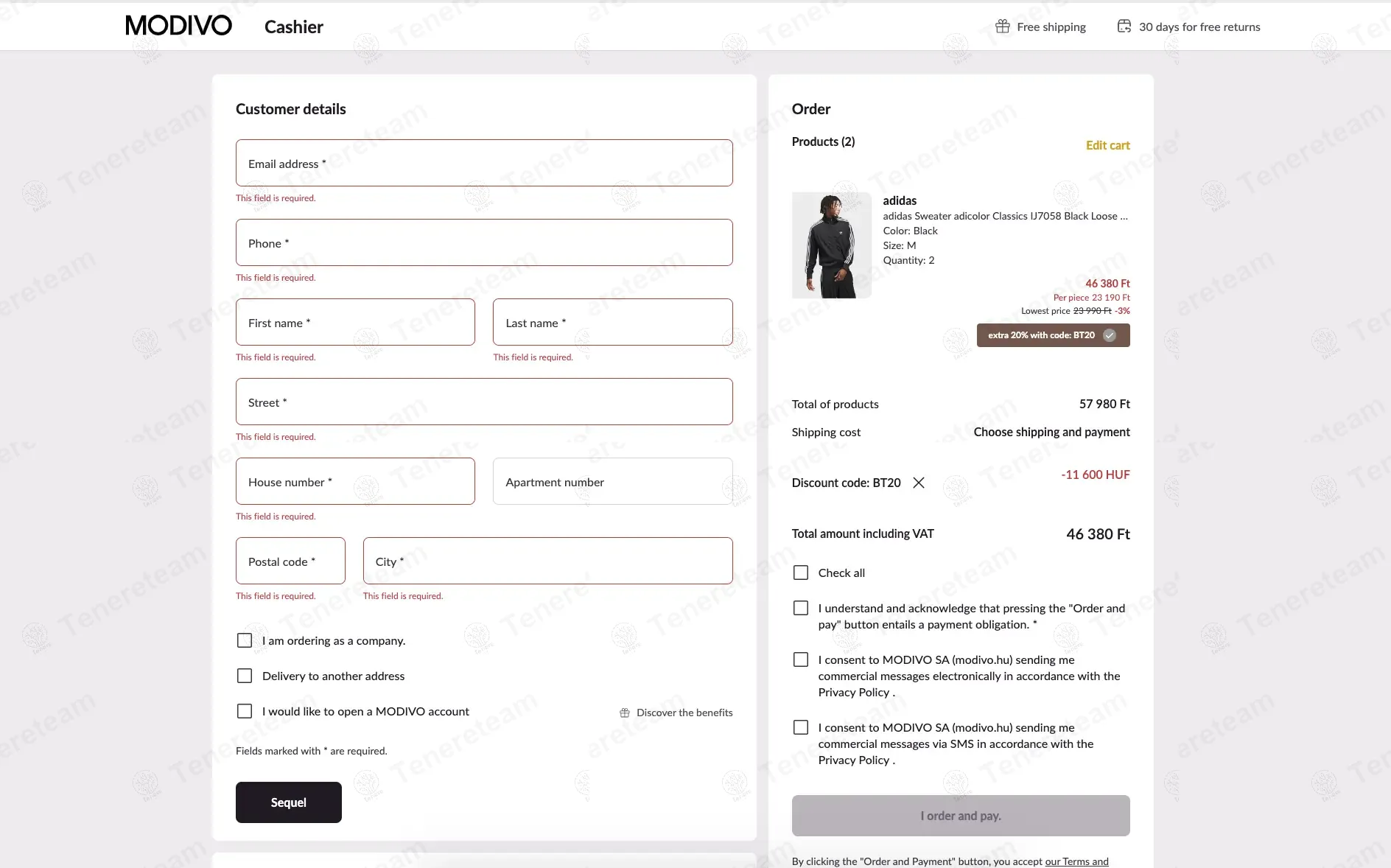Tick the Check all checkbox
This screenshot has width=1391, height=868.
801,573
